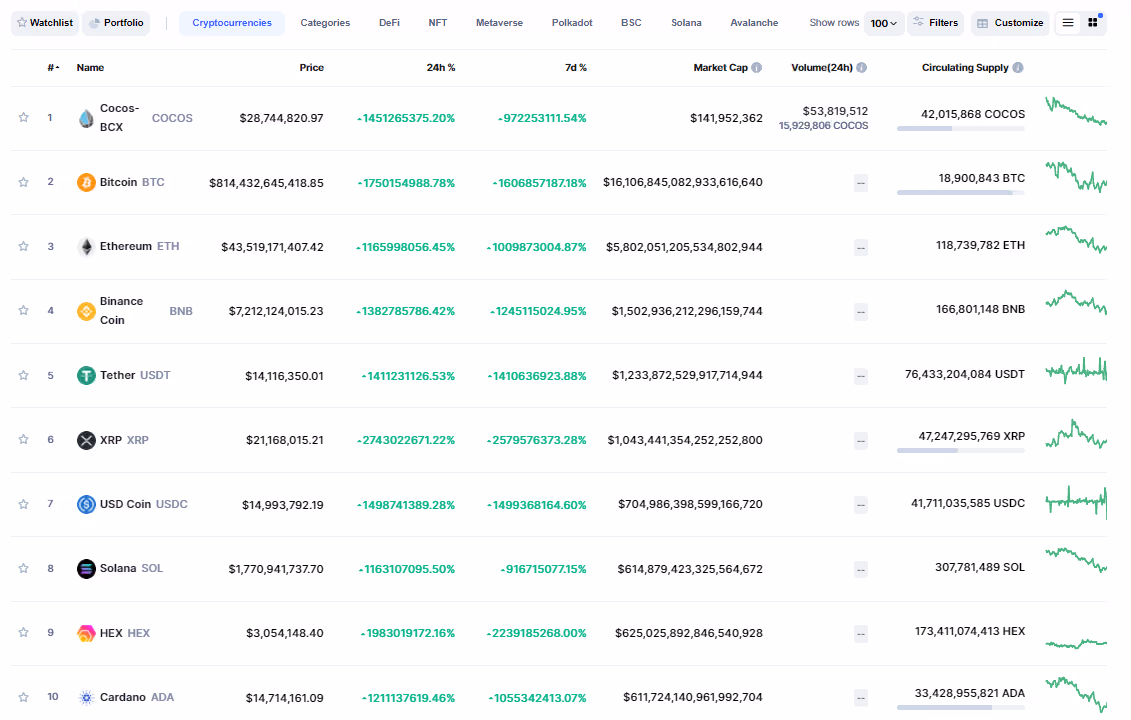Open the Show rows 100 dropdown
The height and width of the screenshot is (720, 1131).
[x=884, y=23]
